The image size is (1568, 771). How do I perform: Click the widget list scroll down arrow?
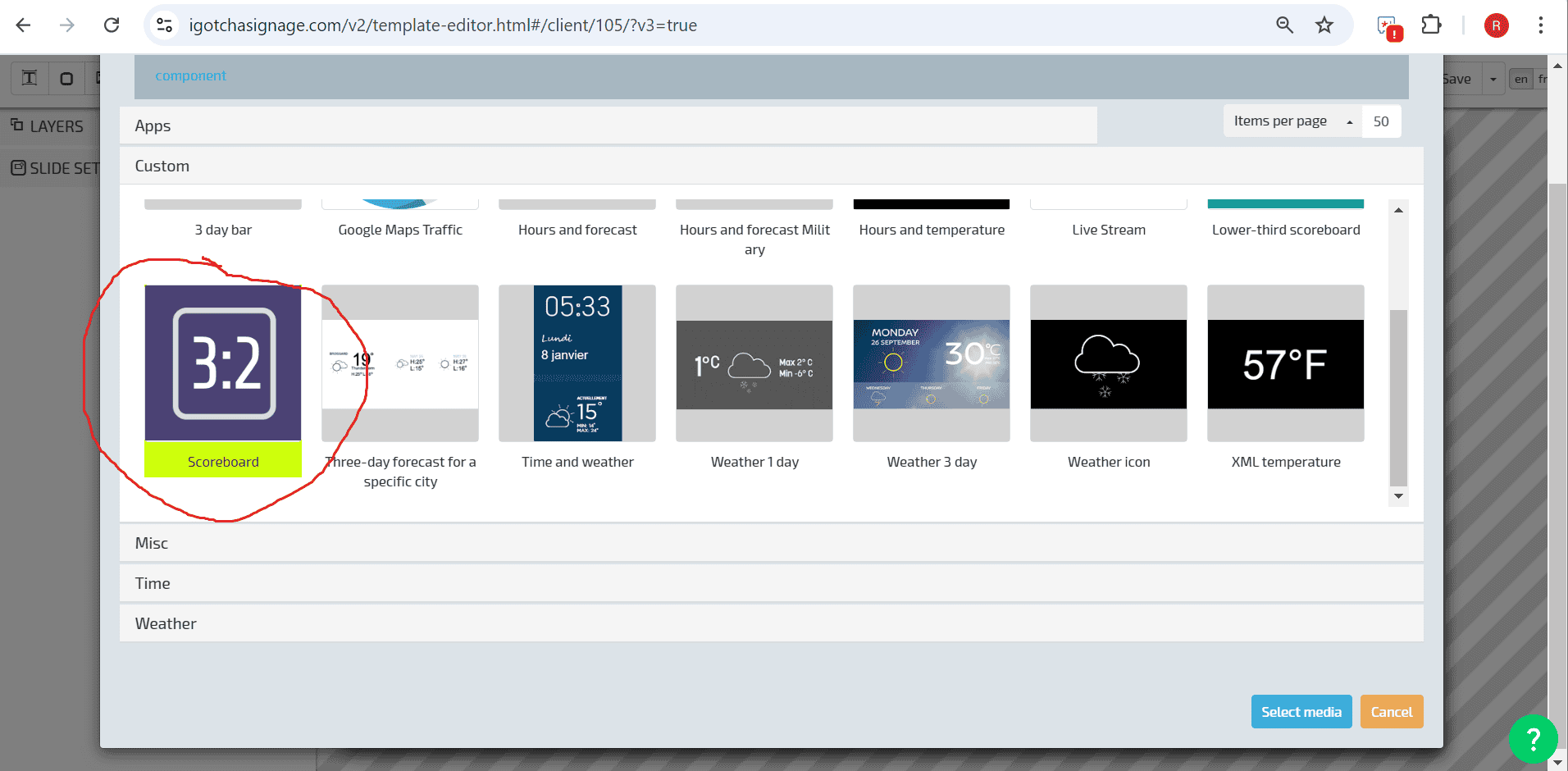tap(1398, 496)
